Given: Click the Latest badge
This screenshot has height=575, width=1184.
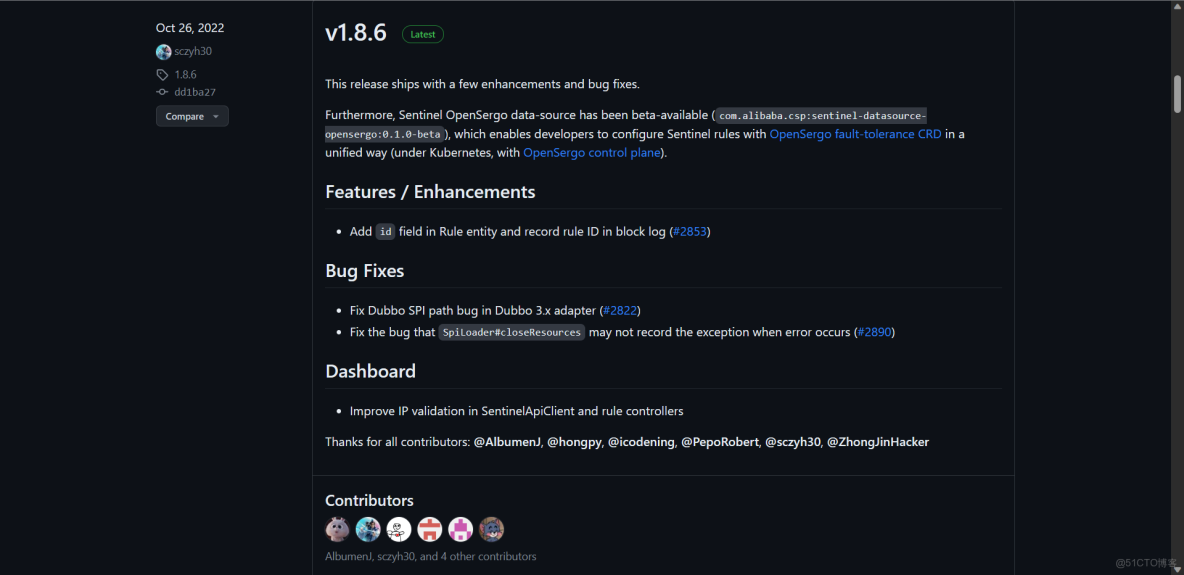Looking at the screenshot, I should (x=423, y=34).
